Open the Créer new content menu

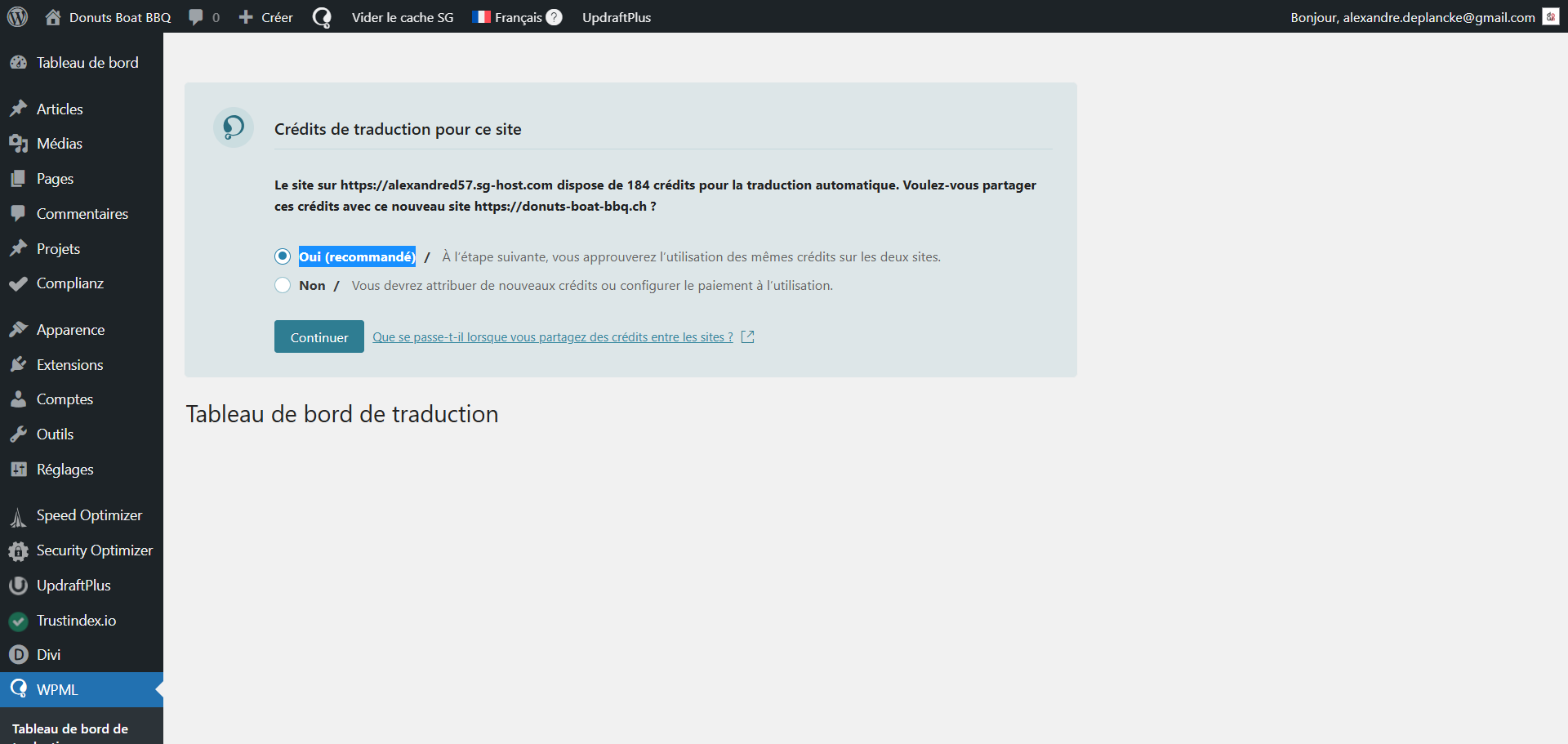click(x=265, y=17)
